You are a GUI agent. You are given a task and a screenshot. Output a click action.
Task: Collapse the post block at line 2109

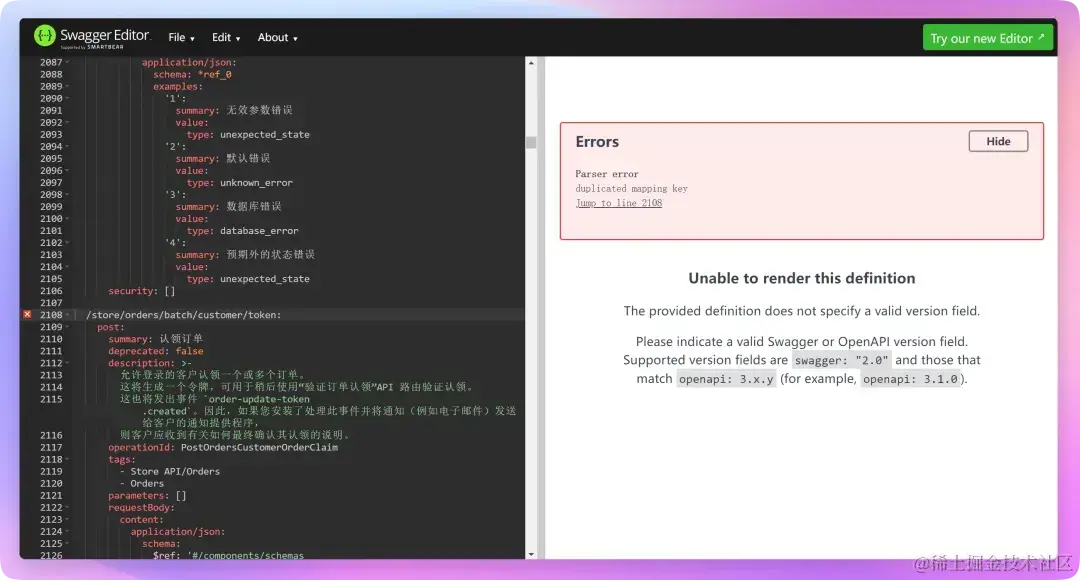pyautogui.click(x=67, y=326)
